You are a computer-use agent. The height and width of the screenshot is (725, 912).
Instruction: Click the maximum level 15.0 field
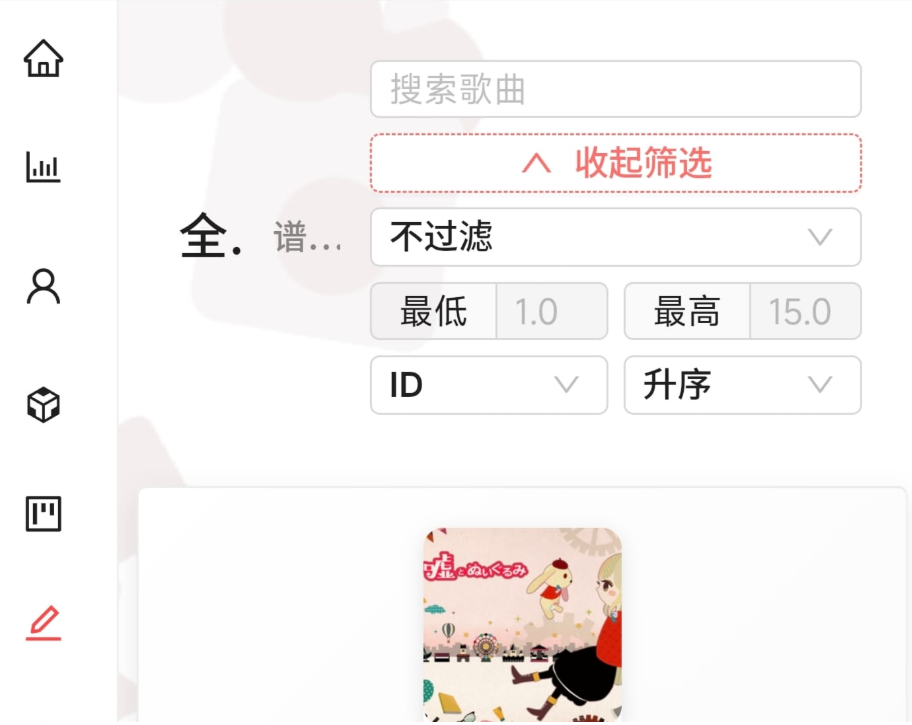click(806, 311)
